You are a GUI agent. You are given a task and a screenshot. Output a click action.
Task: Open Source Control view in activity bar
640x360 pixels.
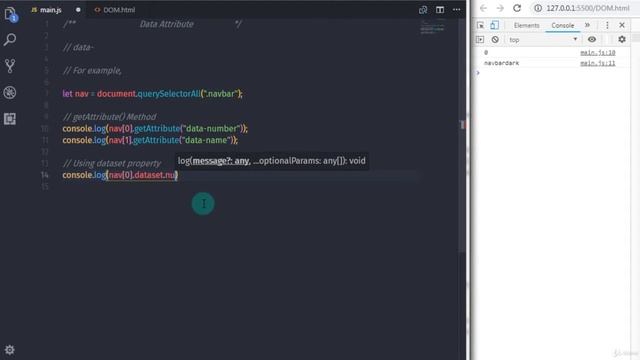(x=10, y=66)
